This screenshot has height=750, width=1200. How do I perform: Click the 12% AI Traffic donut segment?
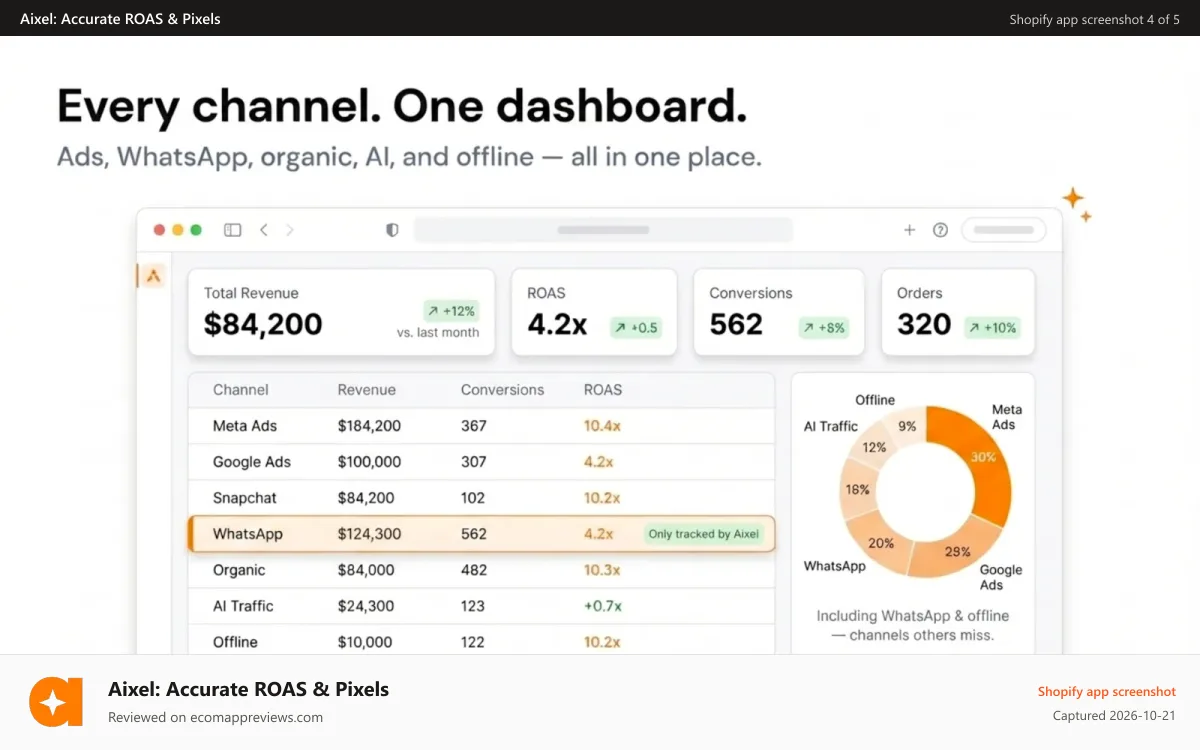(x=873, y=447)
